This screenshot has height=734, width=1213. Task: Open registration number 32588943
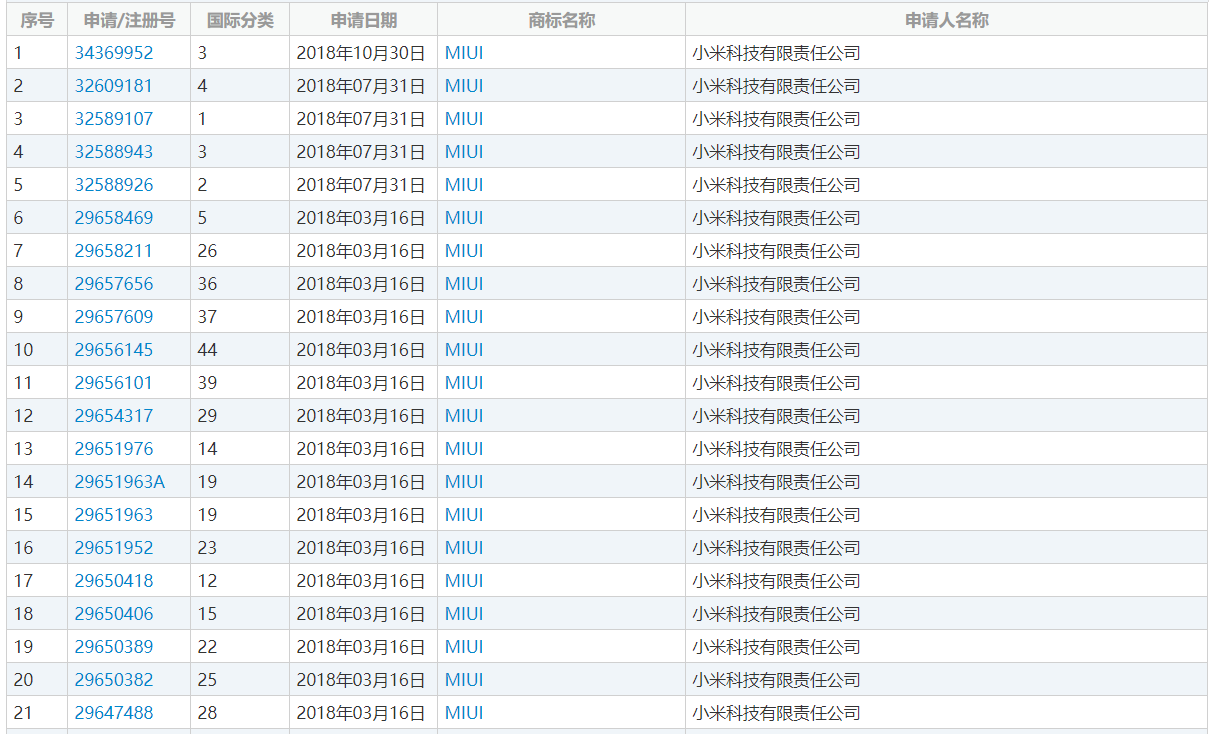pos(114,152)
